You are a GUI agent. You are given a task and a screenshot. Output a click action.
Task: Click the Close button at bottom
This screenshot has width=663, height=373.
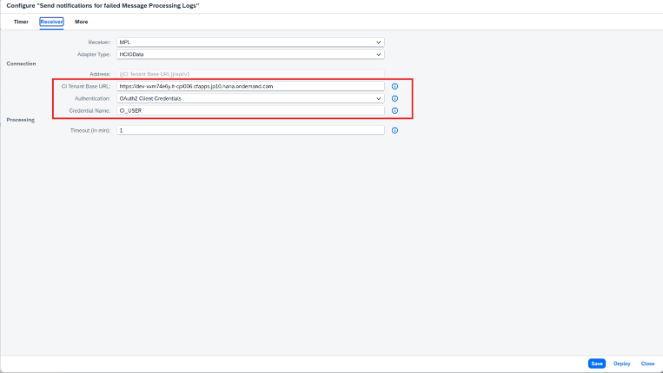click(647, 364)
